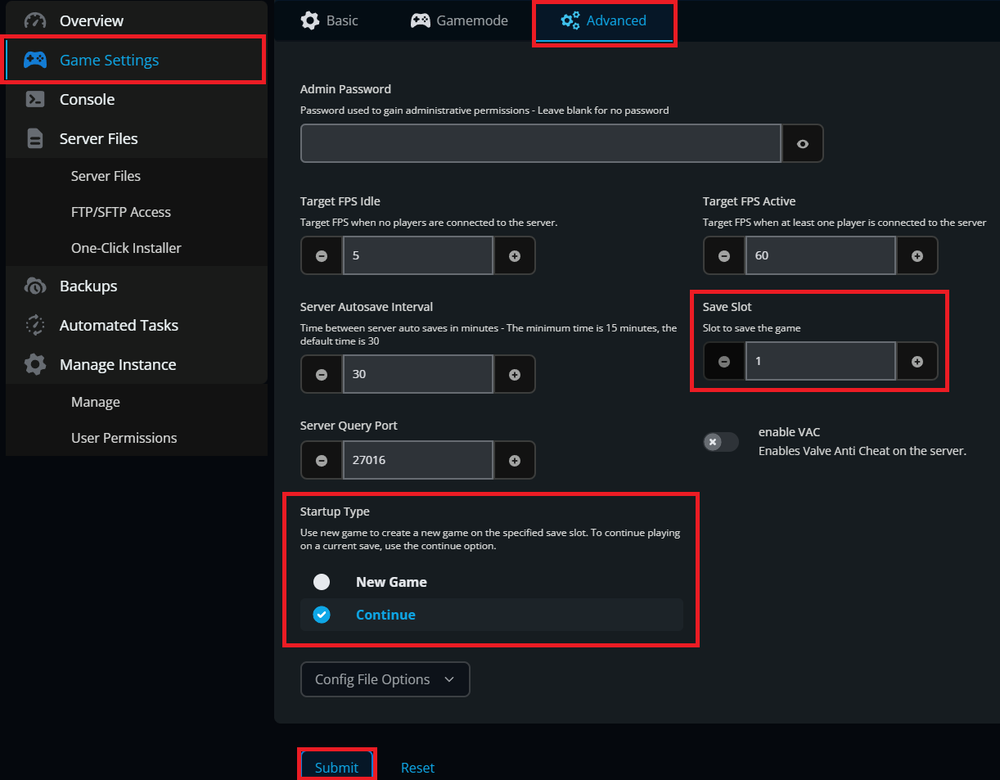
Task: Open the Config File Options dropdown
Action: pos(384,679)
